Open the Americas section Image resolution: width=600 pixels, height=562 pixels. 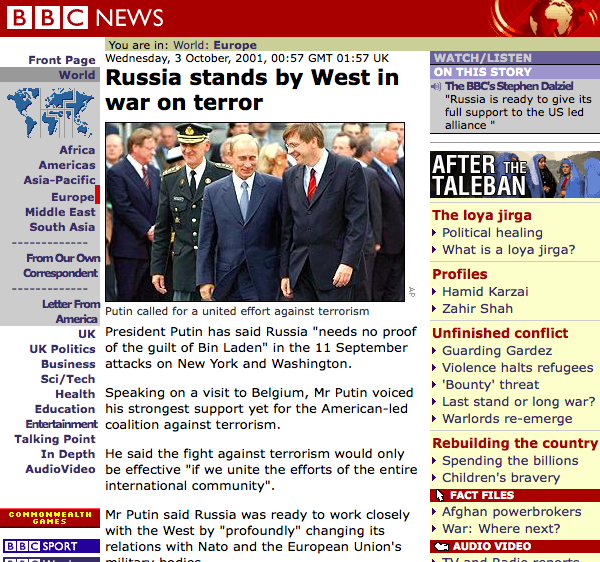[67, 165]
